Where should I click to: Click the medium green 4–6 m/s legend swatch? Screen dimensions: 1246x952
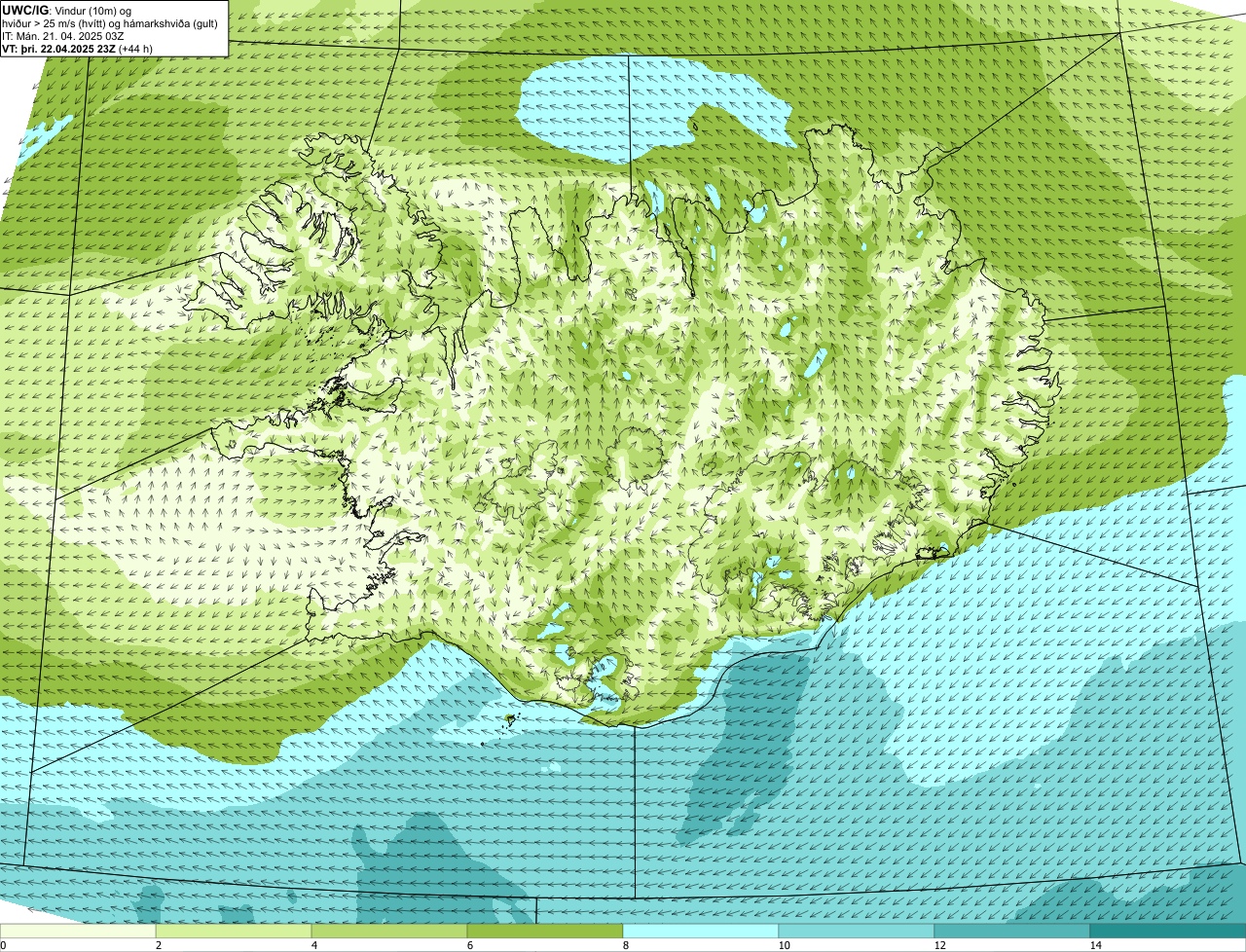click(x=389, y=931)
